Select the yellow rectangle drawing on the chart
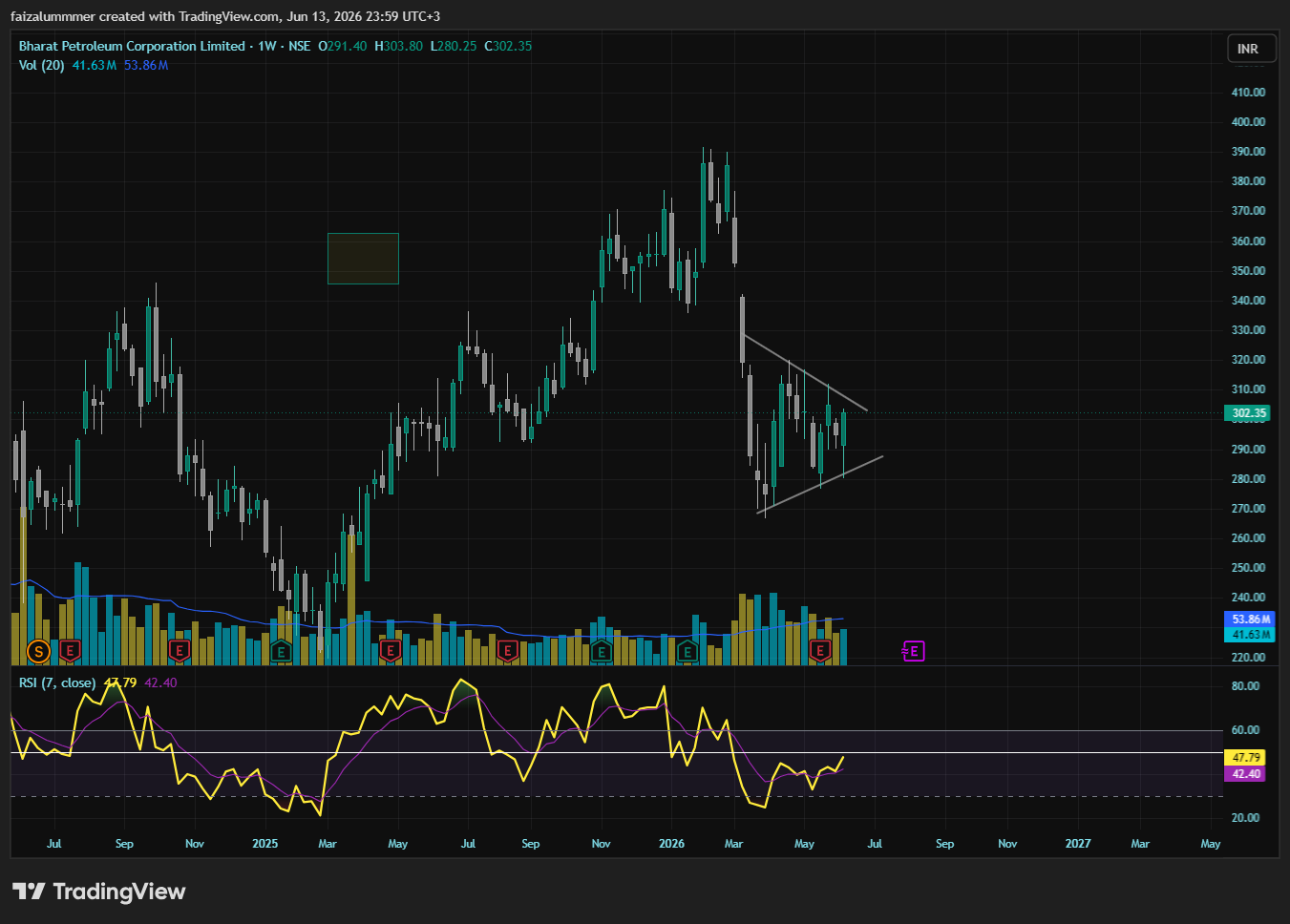 point(363,259)
